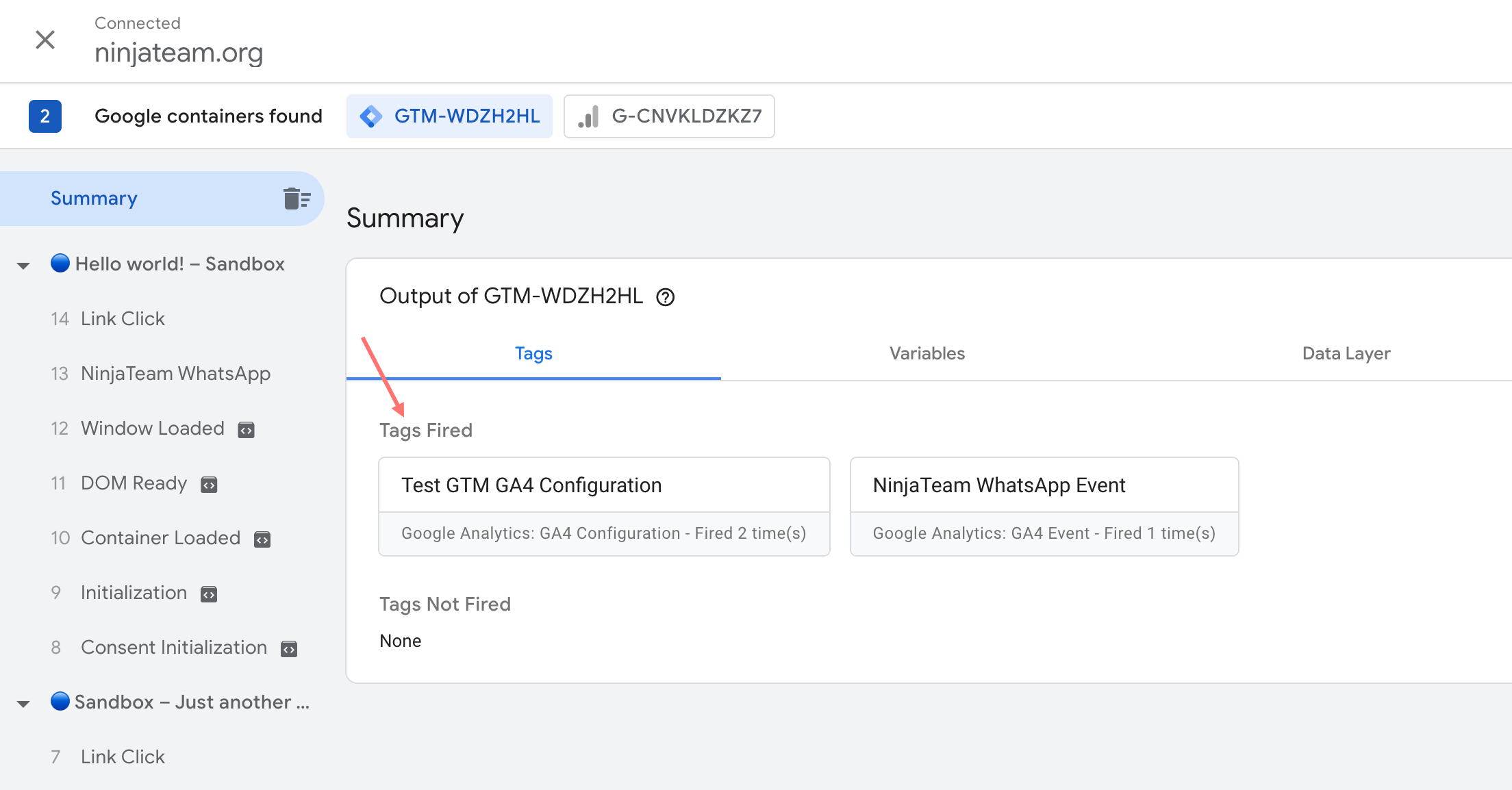
Task: Click the 'None' entry under Tags Not Fired
Action: (401, 641)
